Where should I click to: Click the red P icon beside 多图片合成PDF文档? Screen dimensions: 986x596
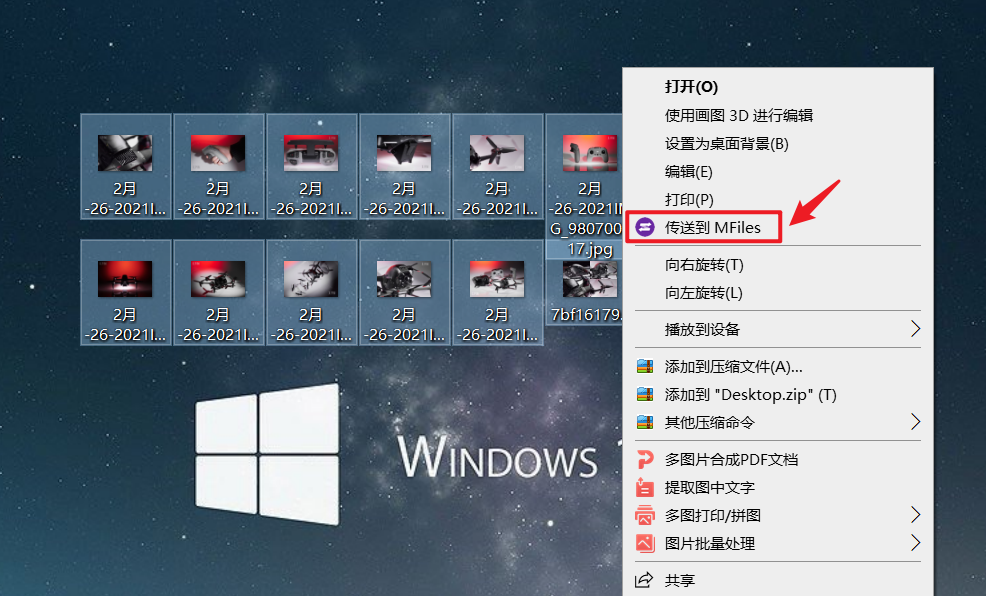(x=645, y=459)
